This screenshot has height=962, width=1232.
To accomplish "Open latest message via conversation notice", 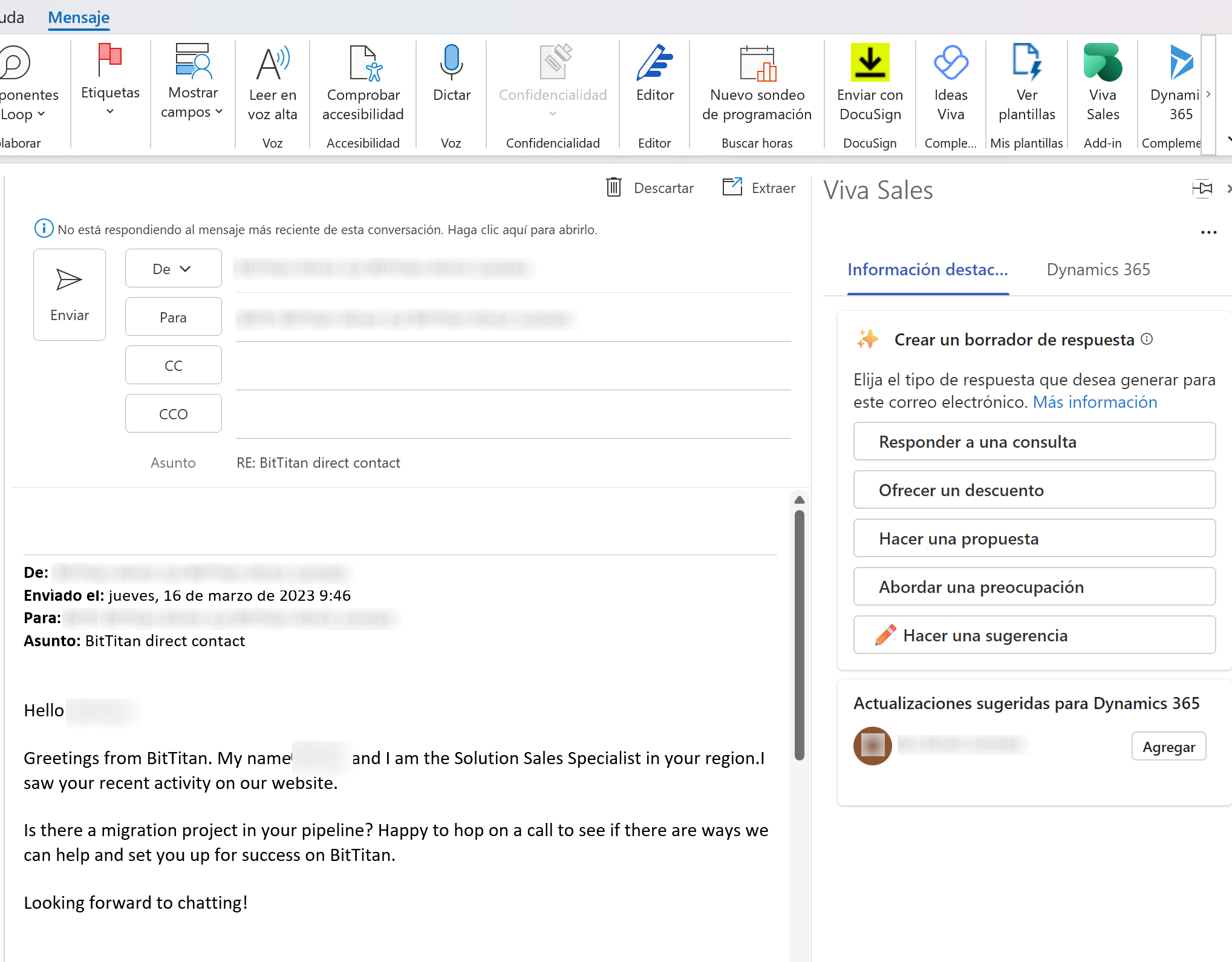I will click(327, 230).
